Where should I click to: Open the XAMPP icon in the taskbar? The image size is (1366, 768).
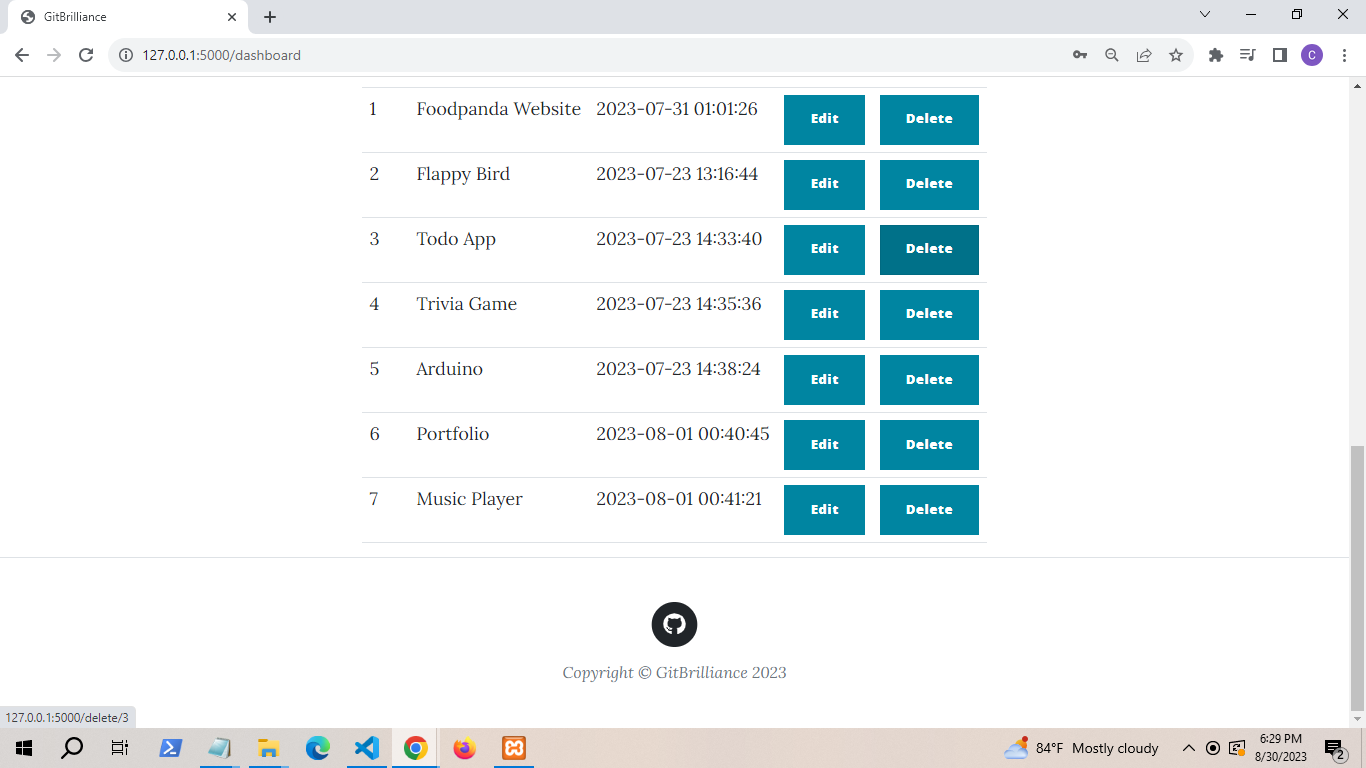(x=514, y=748)
